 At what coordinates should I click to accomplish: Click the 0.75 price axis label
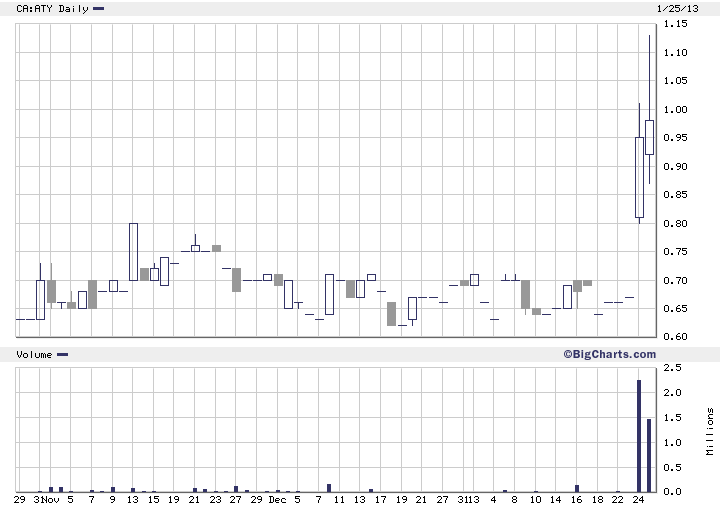click(x=675, y=251)
